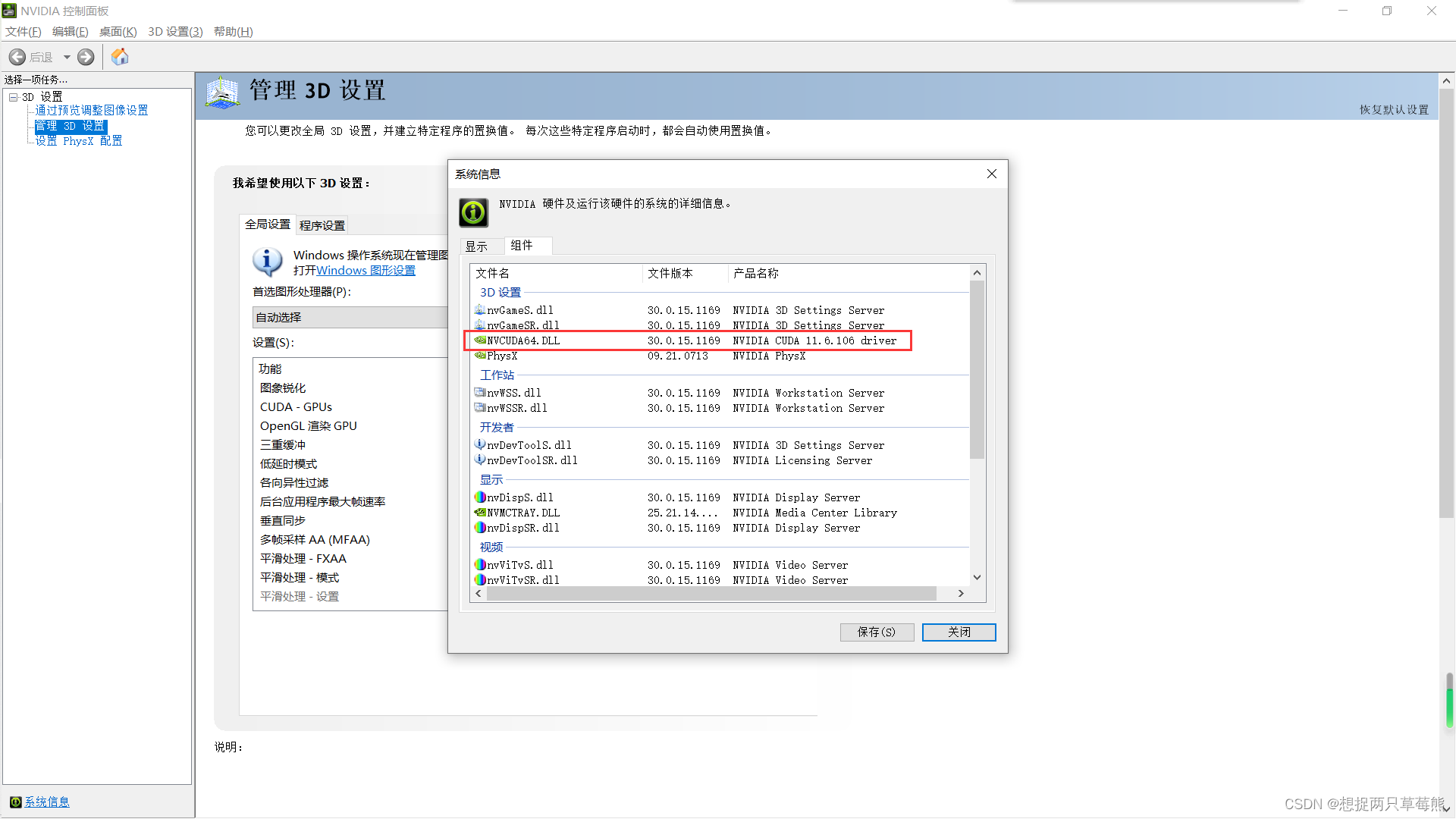Screen dimensions: 1456x819
Task: Select NVMCTRAY.DLL file icon
Action: pos(480,513)
